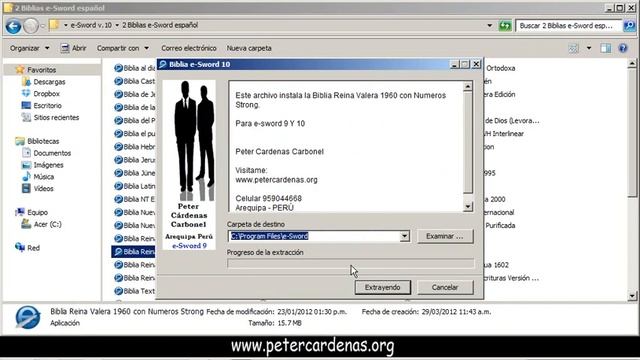The height and width of the screenshot is (360, 640).
Task: Click Abrir in the Explorer toolbar
Action: [x=74, y=48]
